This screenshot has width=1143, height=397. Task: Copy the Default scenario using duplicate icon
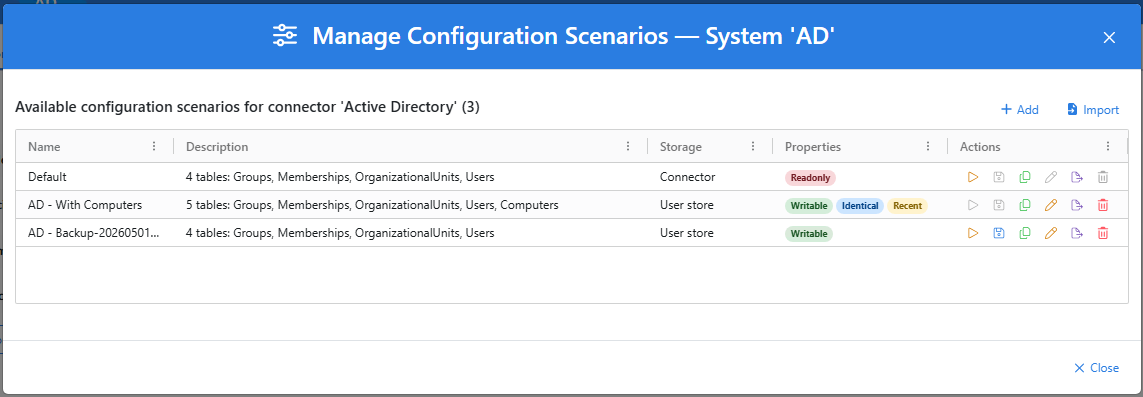1024,177
